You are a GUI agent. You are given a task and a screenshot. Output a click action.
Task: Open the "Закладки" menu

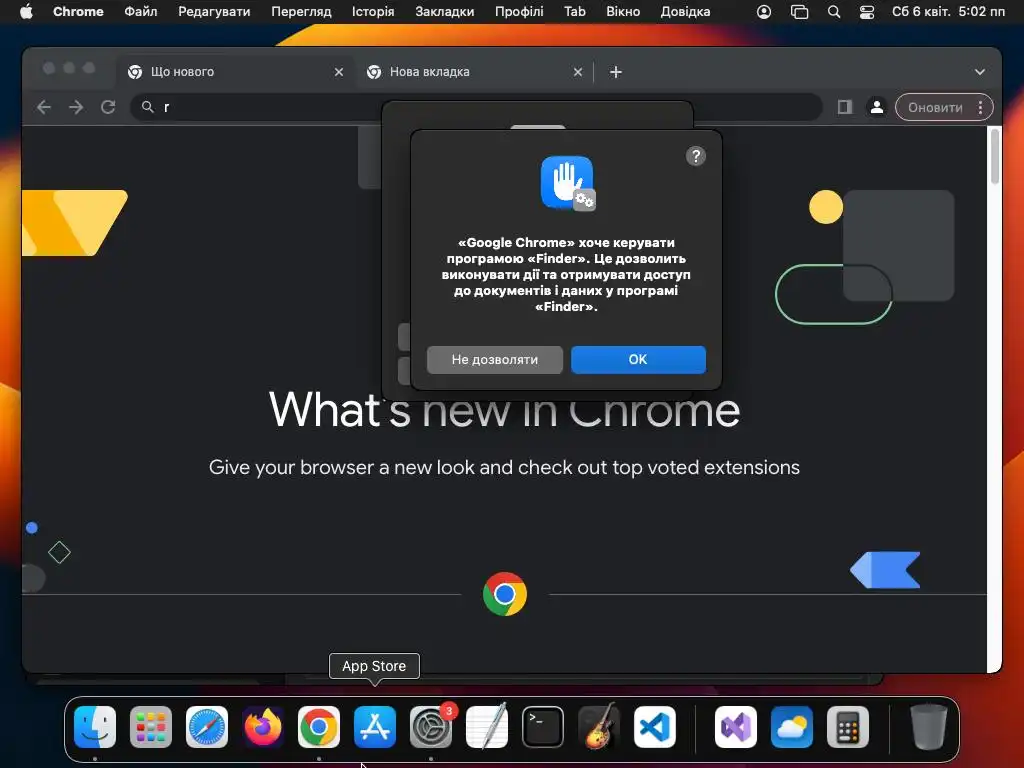pos(445,12)
